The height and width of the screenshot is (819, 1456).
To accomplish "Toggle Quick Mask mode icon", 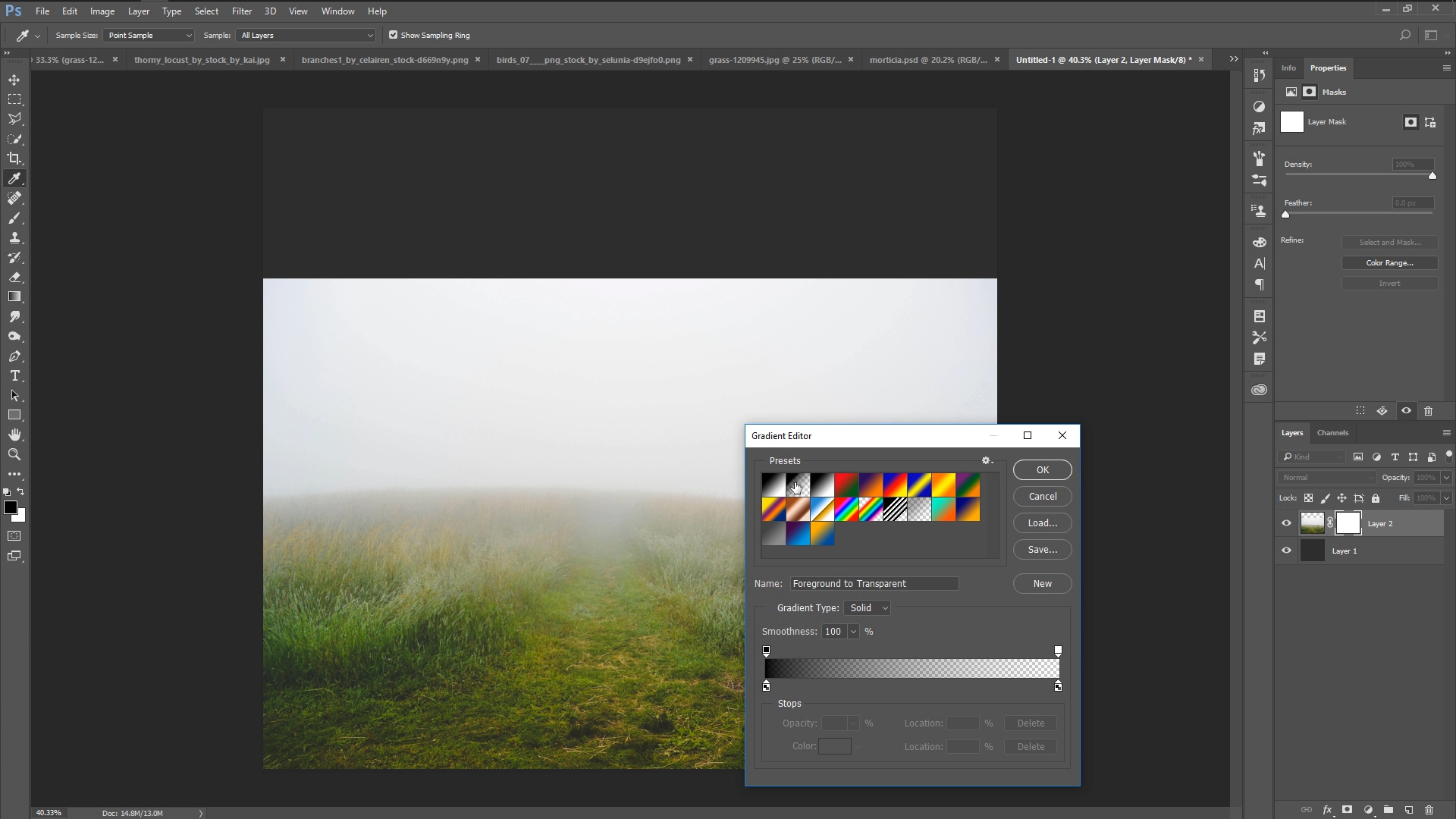I will click(x=14, y=536).
